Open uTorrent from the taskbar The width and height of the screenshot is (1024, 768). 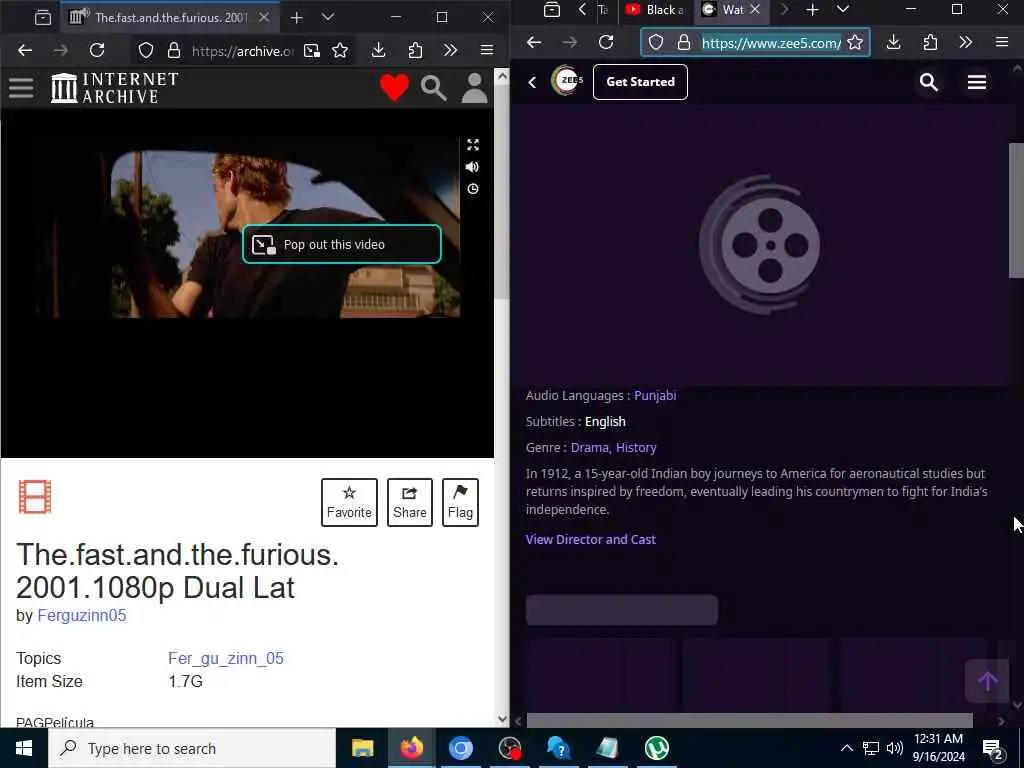pyautogui.click(x=656, y=748)
